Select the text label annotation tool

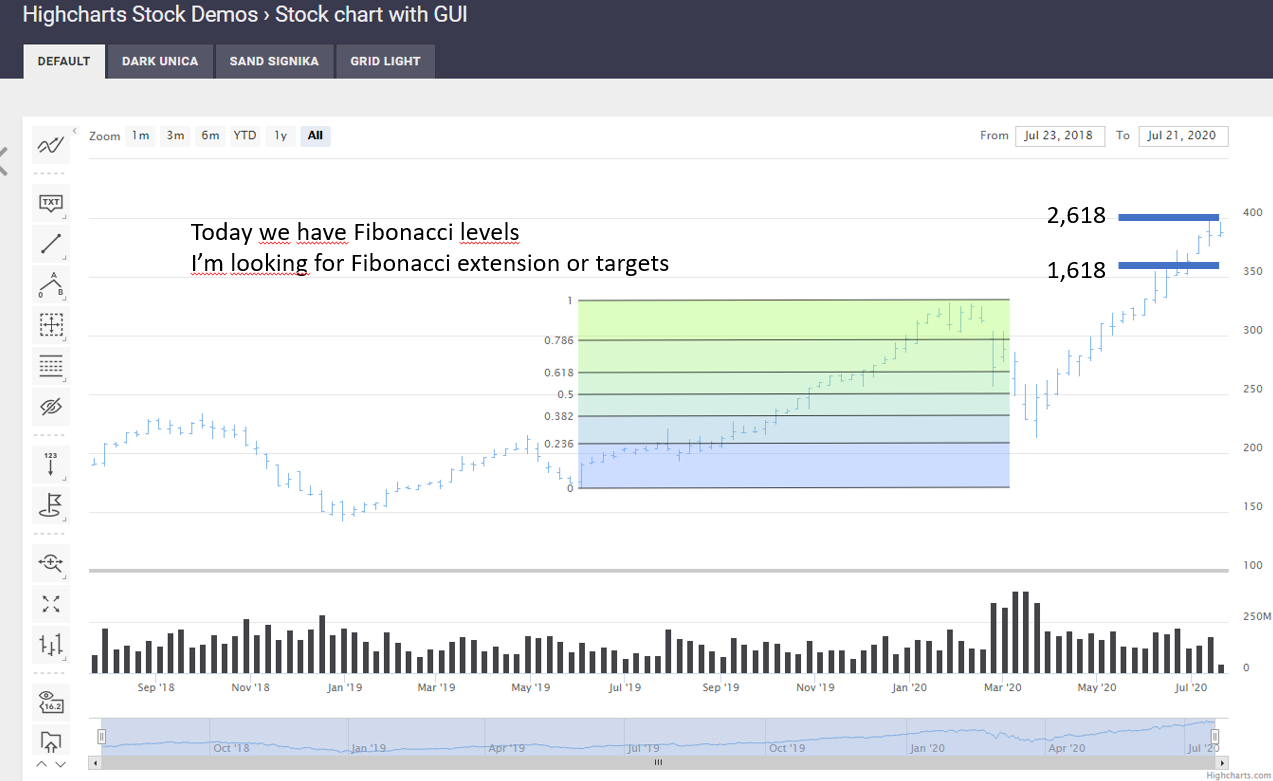(x=51, y=204)
